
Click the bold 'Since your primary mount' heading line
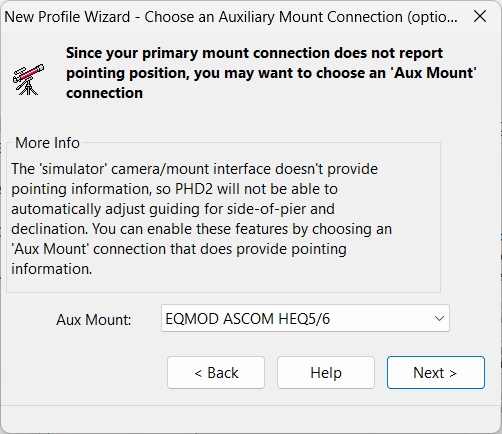click(x=254, y=53)
